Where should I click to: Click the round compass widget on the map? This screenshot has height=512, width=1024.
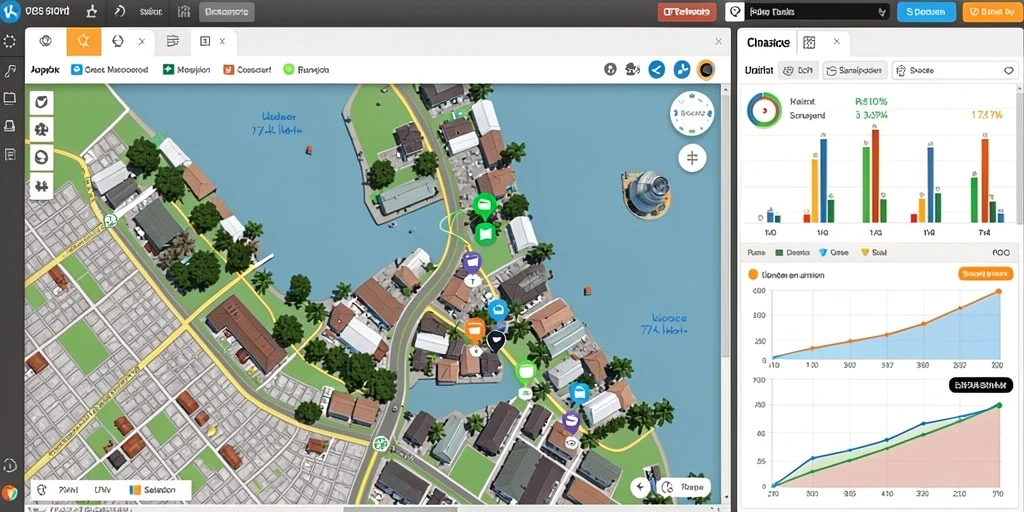coord(692,113)
